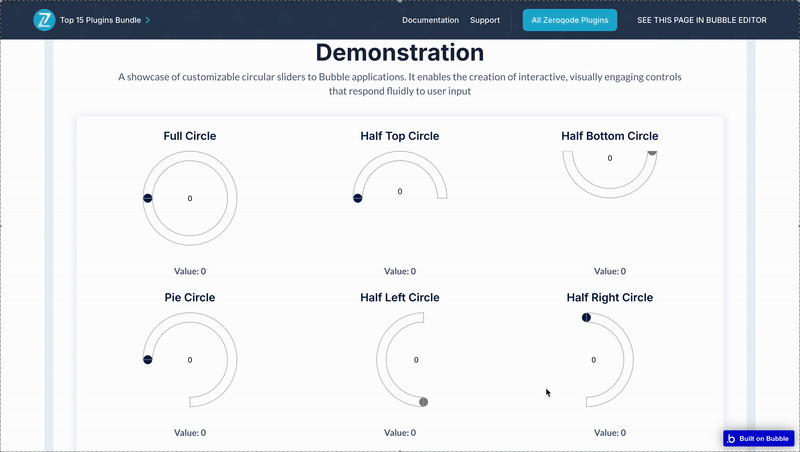Screen dimensions: 800x452
Task: Click the Full Circle slider handle
Action: pos(147,199)
